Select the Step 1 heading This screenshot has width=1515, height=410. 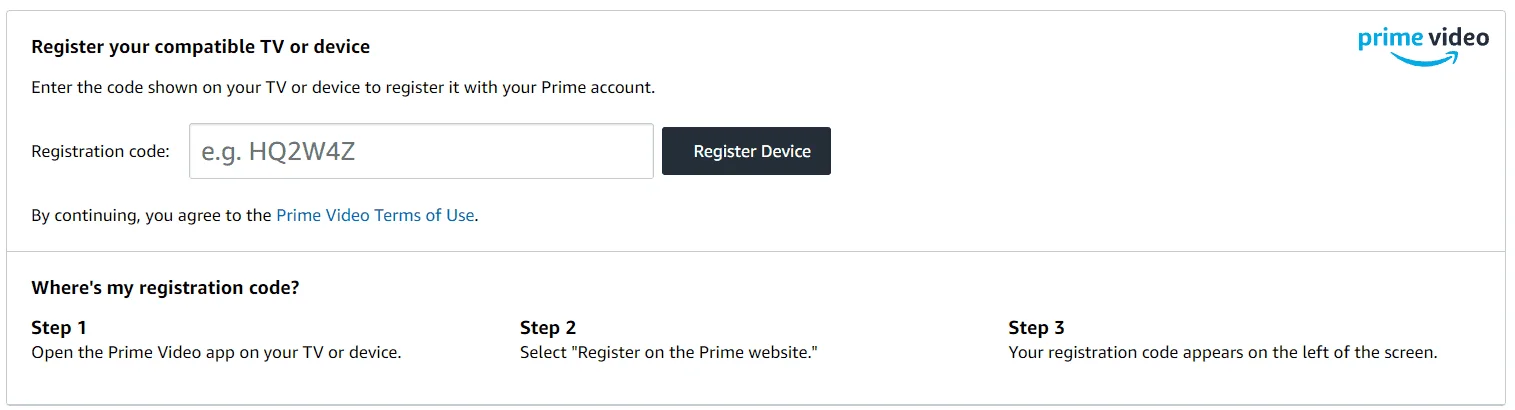point(59,328)
